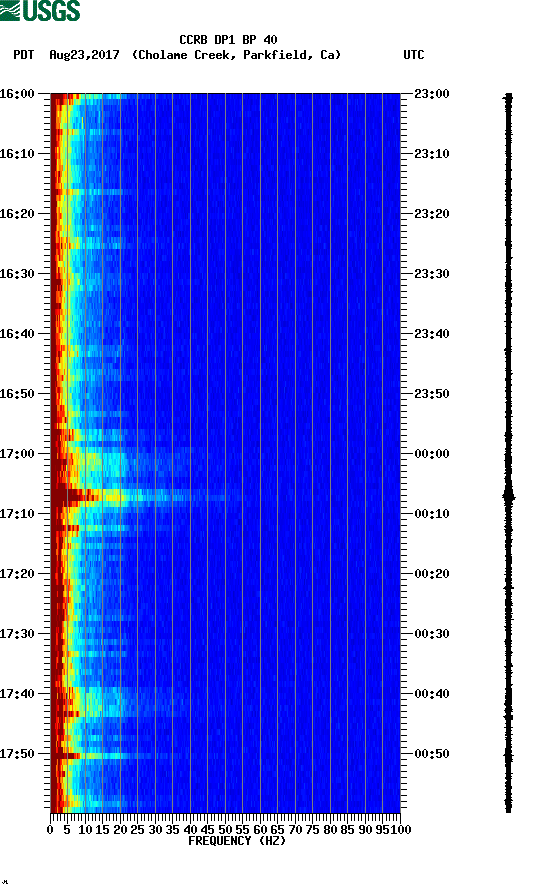The height and width of the screenshot is (893, 552).
Task: Click the 16:40 PDT time label
Action: tap(17, 334)
